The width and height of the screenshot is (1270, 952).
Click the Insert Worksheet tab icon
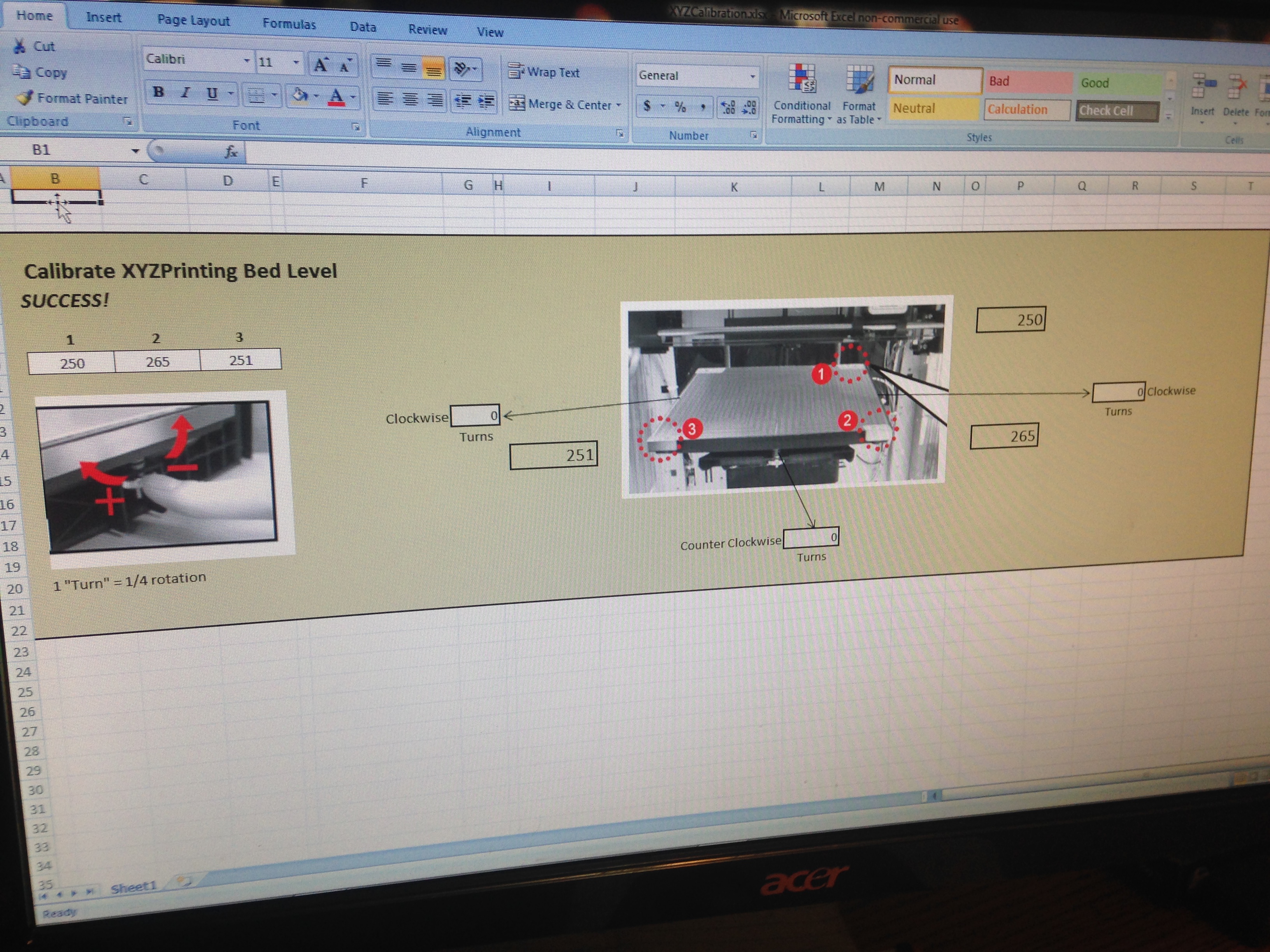point(184,881)
